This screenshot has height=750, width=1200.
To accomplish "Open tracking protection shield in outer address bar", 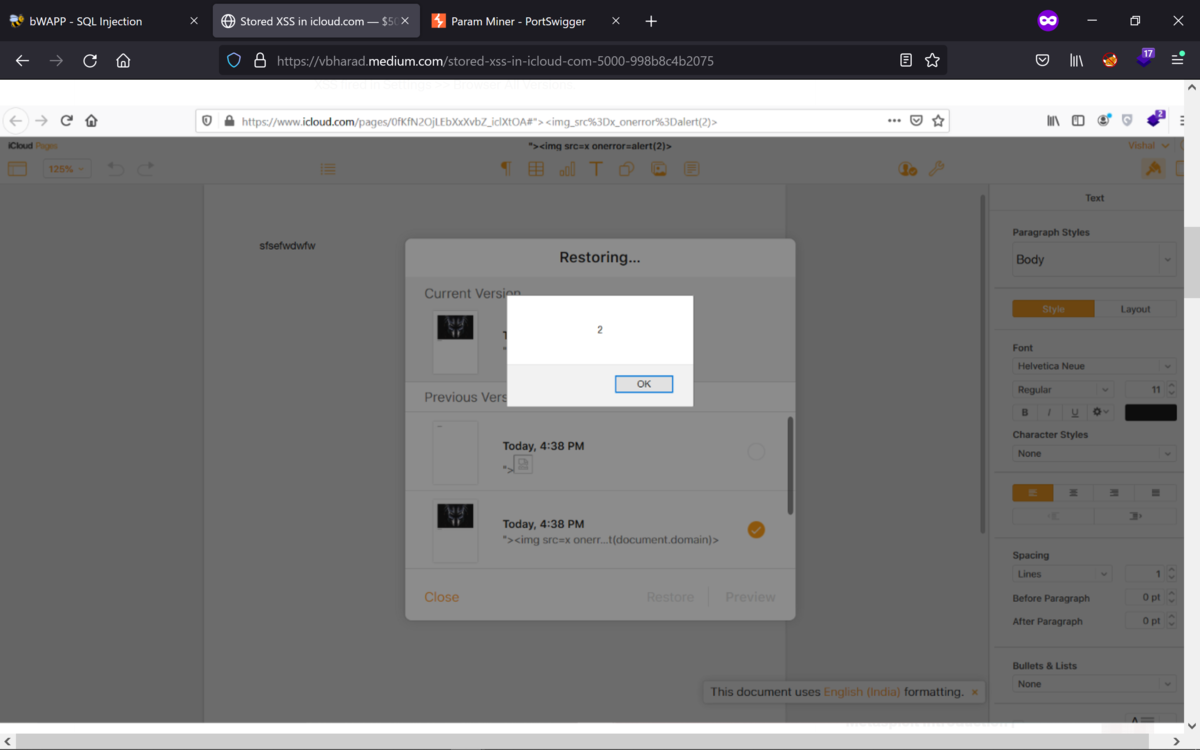I will click(234, 61).
